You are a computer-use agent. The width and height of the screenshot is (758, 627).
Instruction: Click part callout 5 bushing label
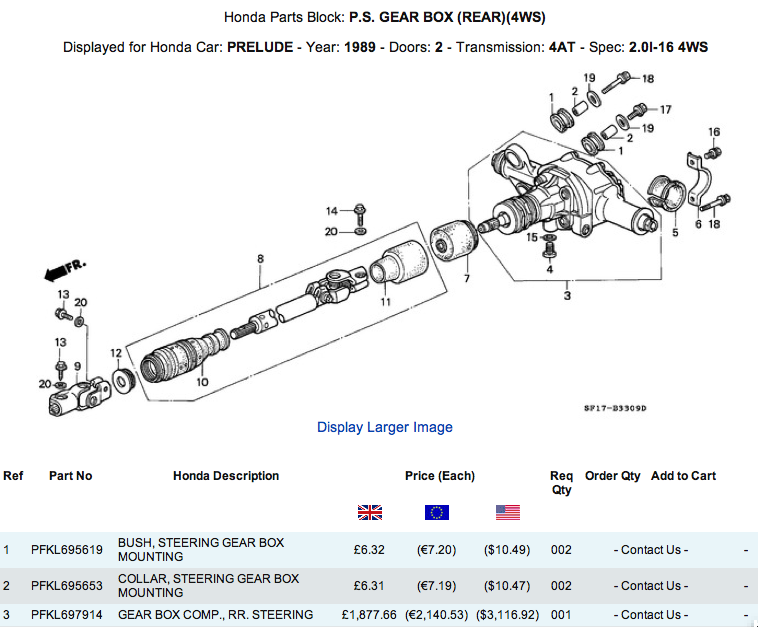point(675,233)
